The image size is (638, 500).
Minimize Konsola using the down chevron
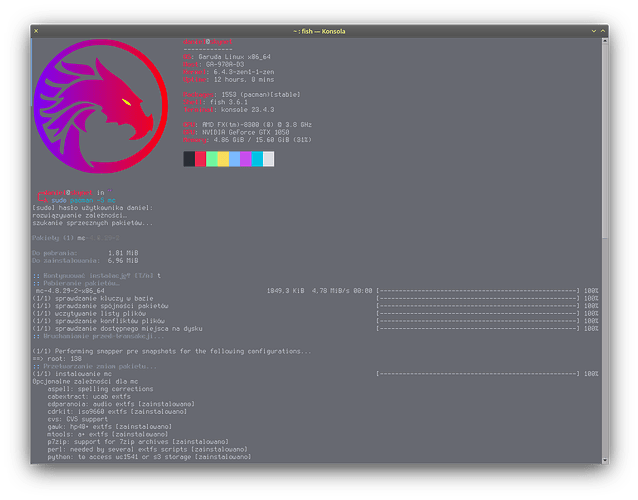(594, 31)
